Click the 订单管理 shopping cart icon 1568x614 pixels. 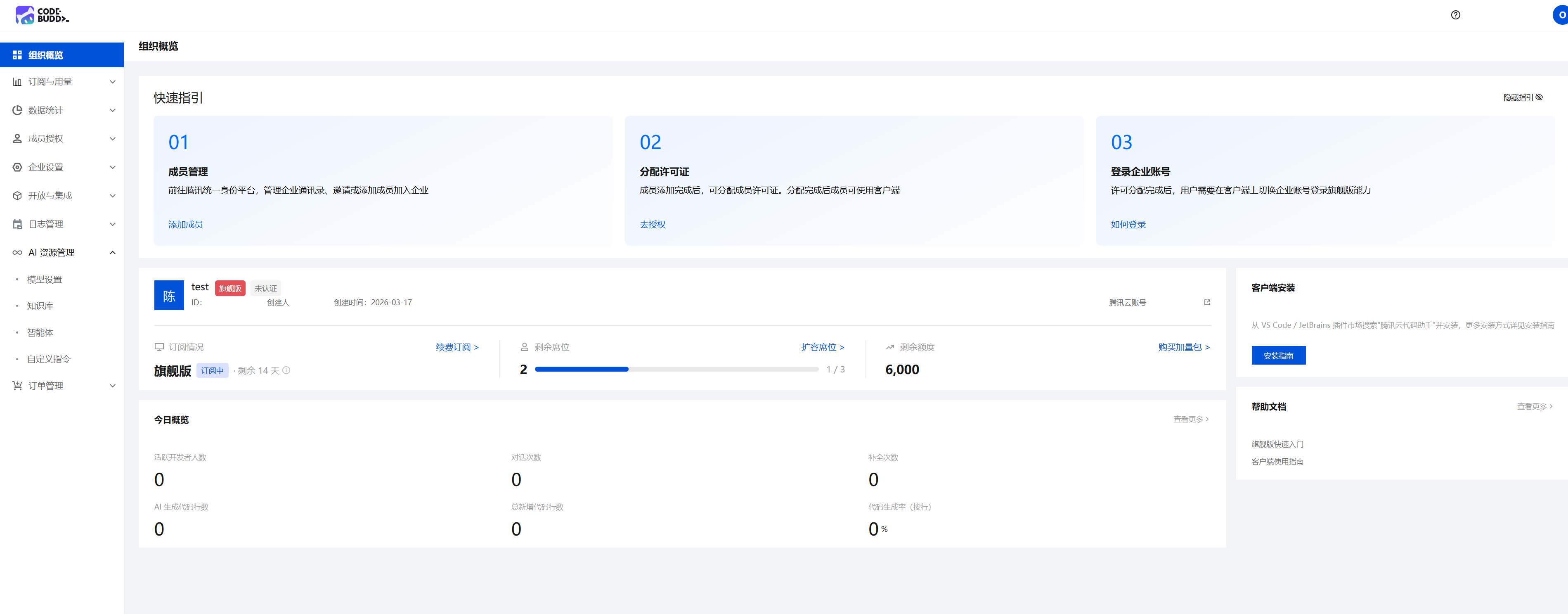17,386
